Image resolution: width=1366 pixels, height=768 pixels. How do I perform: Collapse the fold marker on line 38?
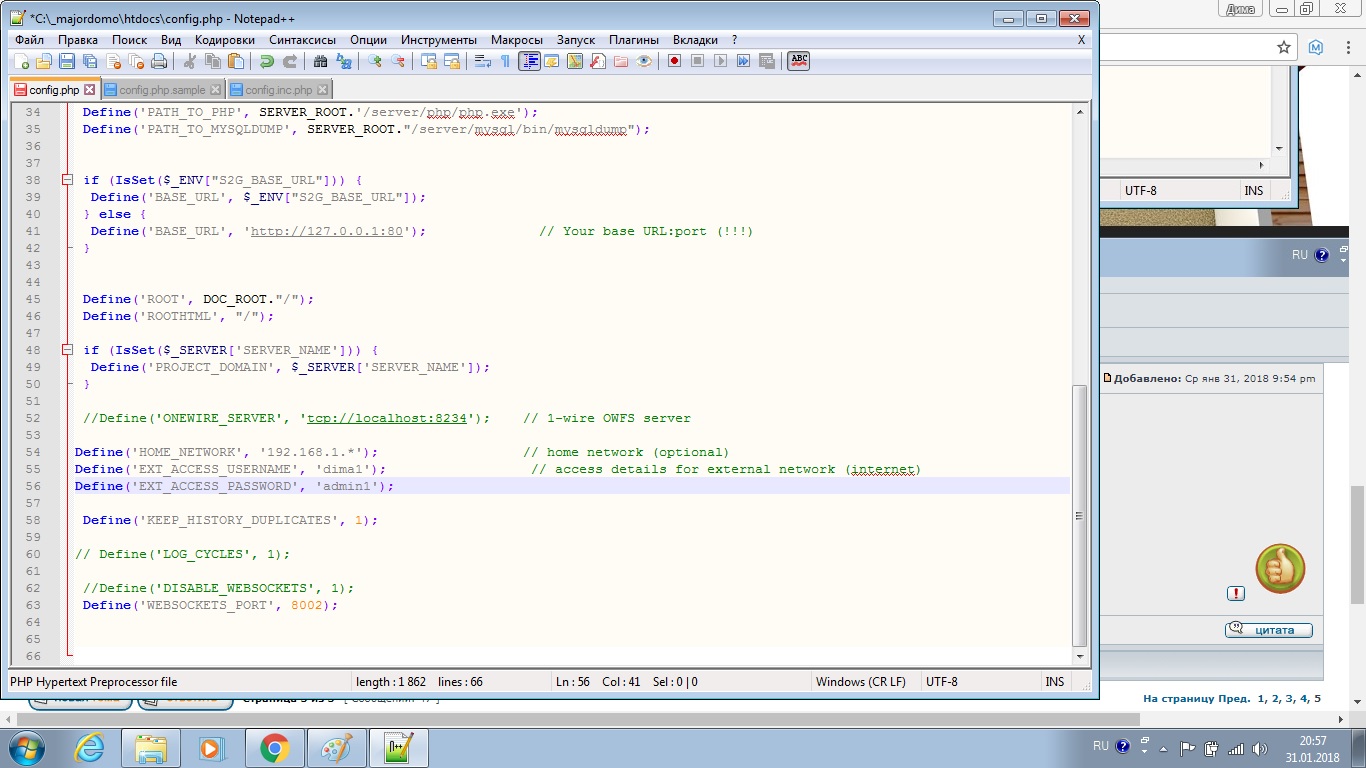[x=67, y=180]
